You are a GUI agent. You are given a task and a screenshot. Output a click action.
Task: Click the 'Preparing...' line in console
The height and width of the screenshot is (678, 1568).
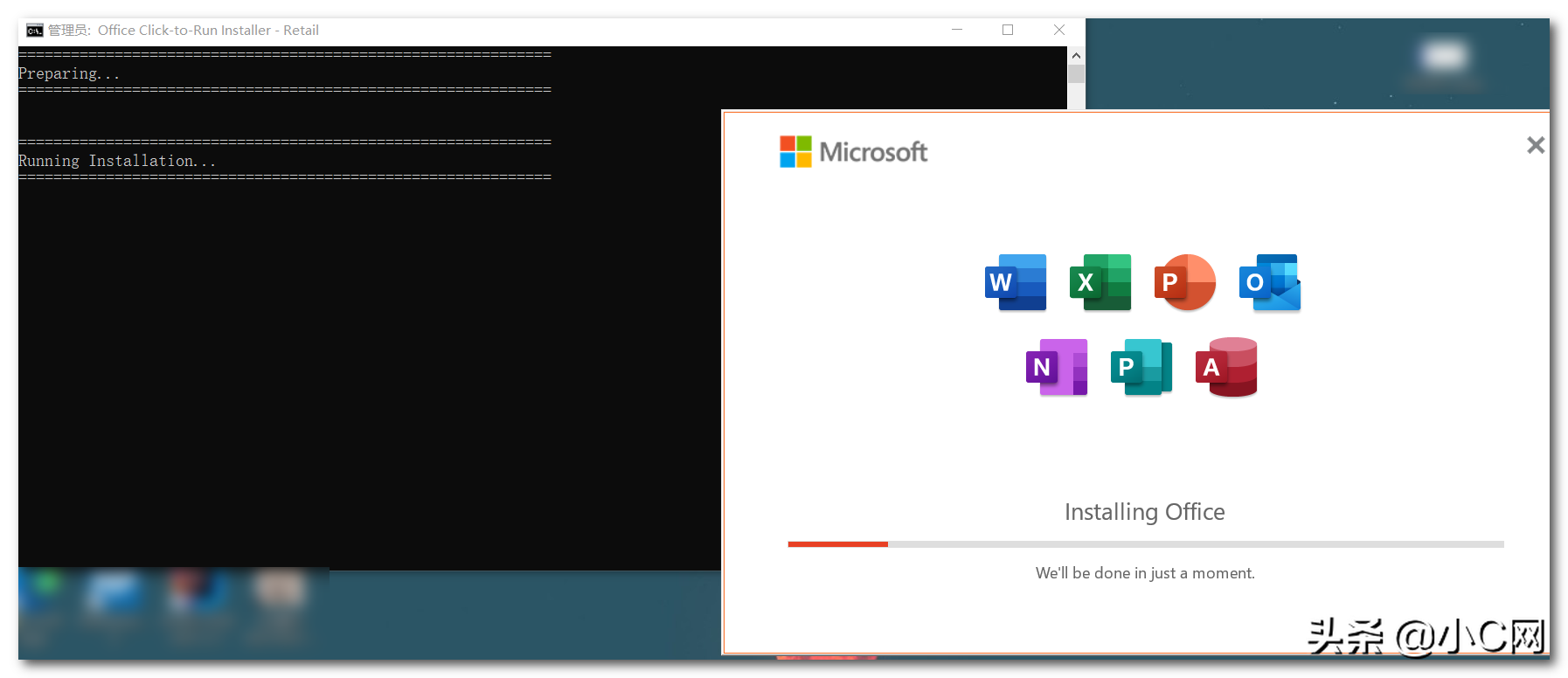(x=69, y=73)
